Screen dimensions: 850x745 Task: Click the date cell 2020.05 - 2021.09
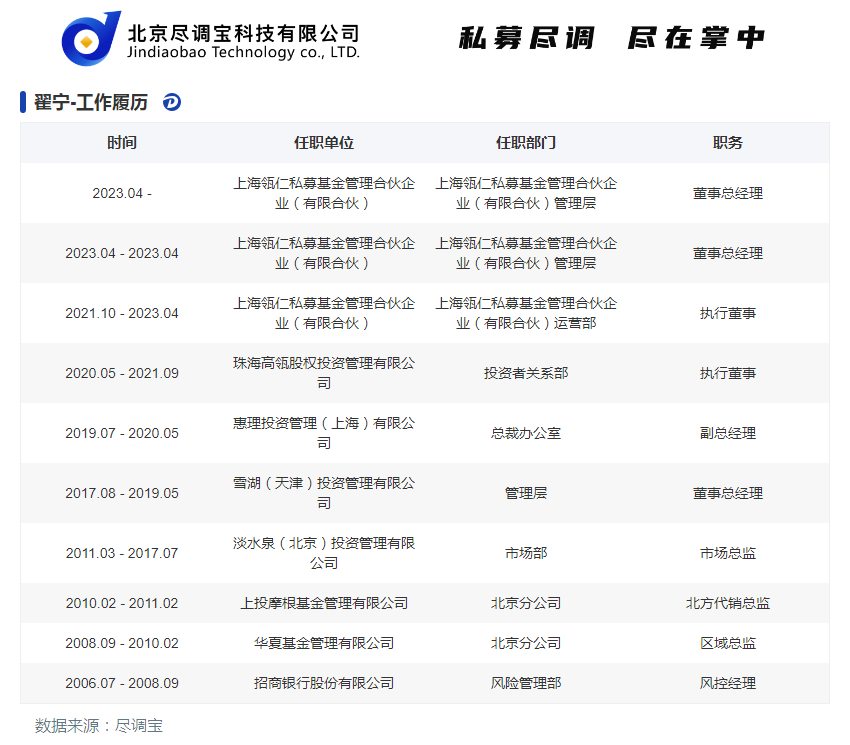(x=122, y=373)
